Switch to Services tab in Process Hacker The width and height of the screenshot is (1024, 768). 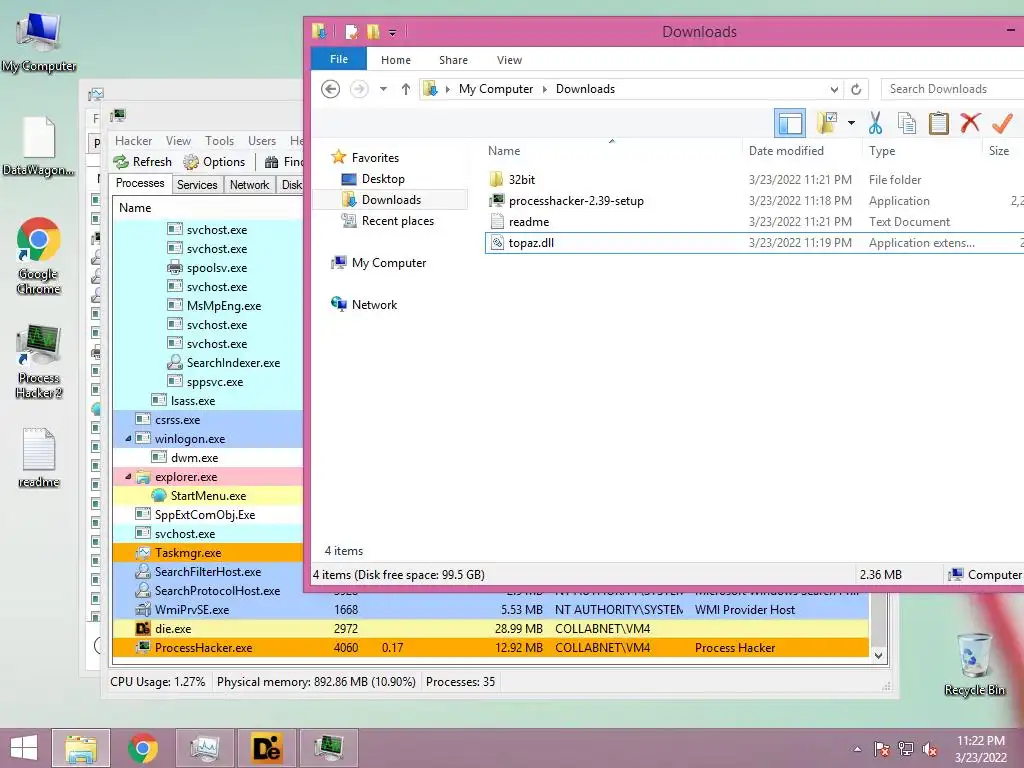coord(197,185)
